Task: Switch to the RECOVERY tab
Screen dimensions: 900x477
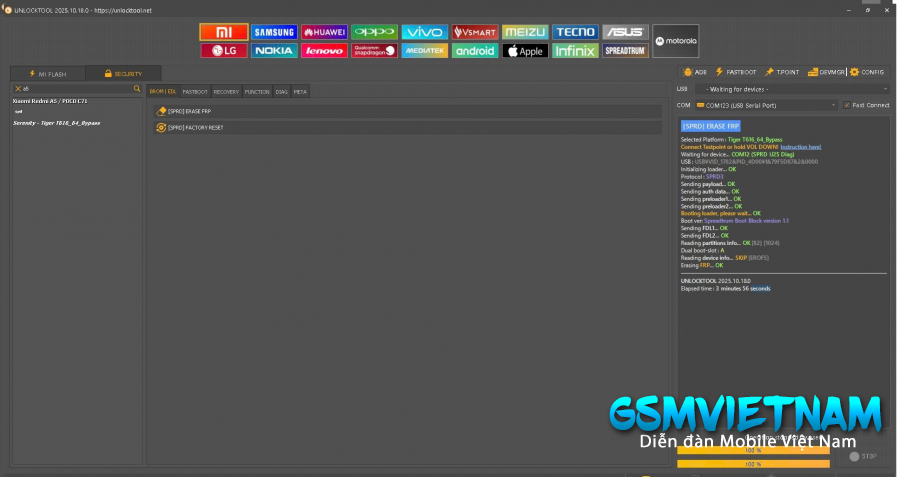Action: (226, 91)
